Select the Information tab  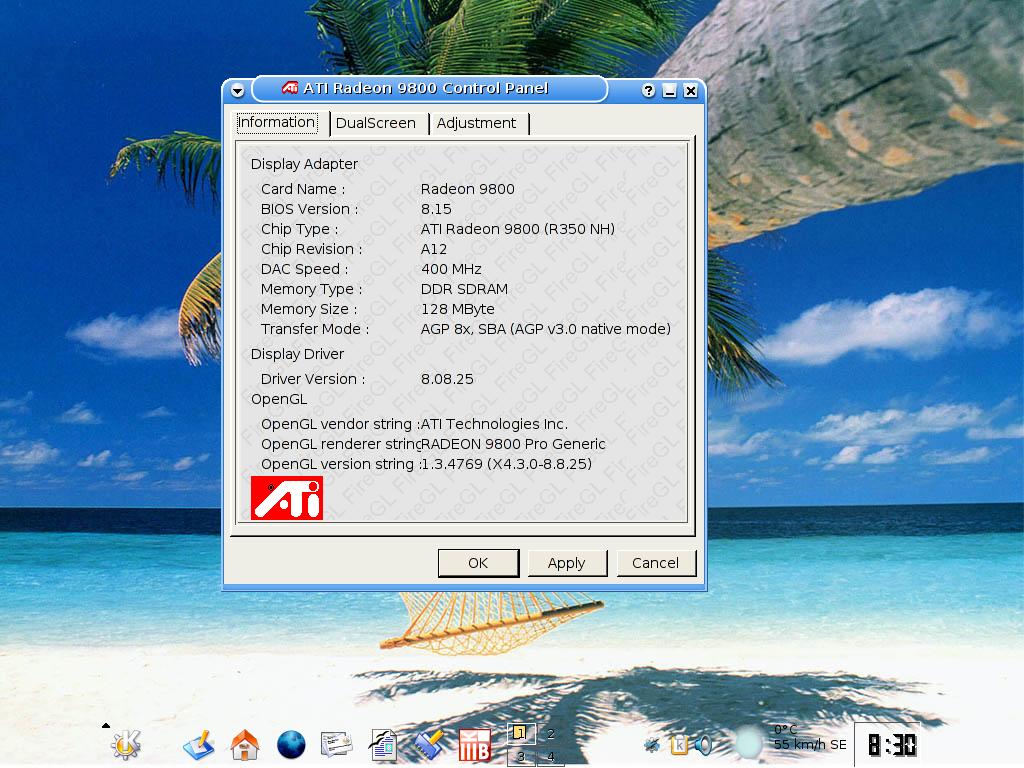[x=276, y=122]
